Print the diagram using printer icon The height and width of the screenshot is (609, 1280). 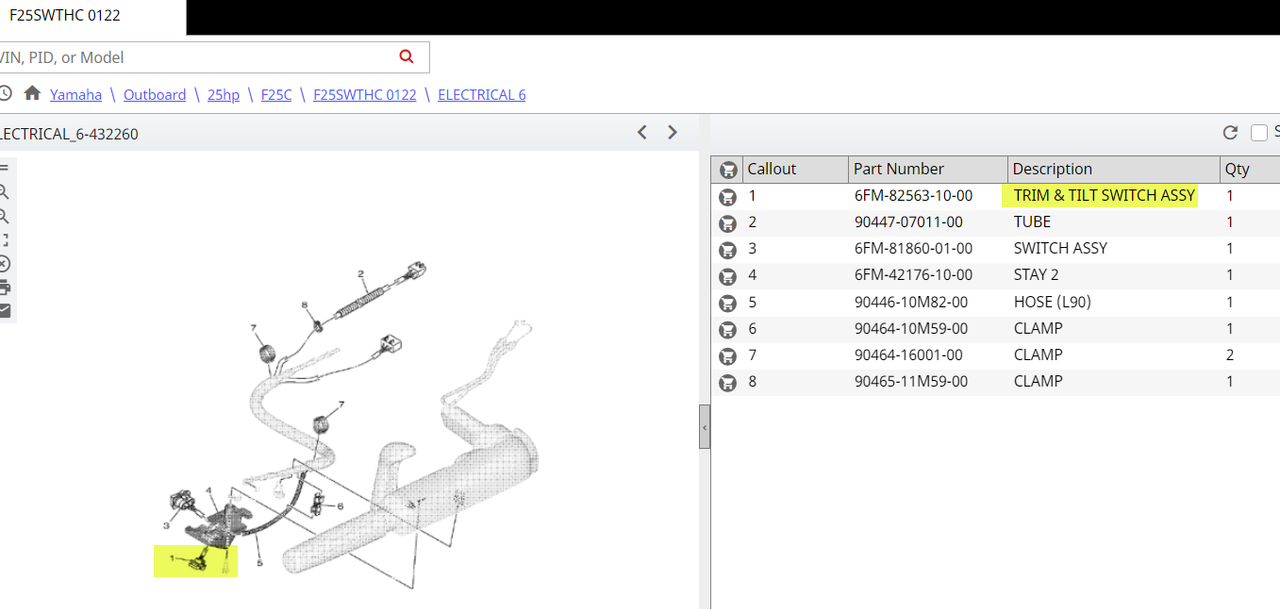tap(4, 287)
